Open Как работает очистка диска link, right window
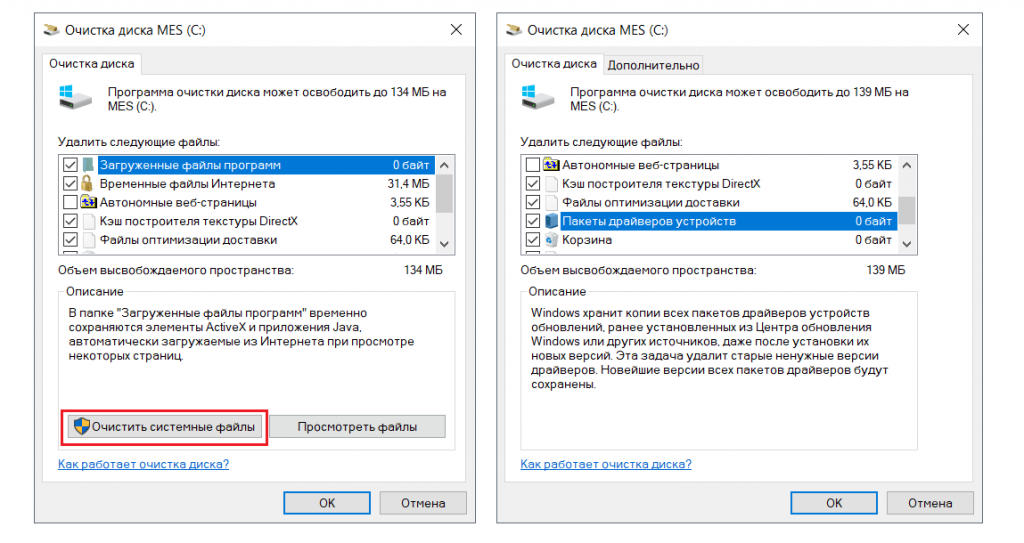The image size is (1024, 543). pos(606,464)
